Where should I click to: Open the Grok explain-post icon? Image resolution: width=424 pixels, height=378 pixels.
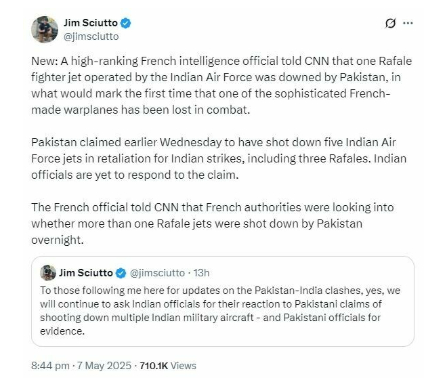[390, 23]
